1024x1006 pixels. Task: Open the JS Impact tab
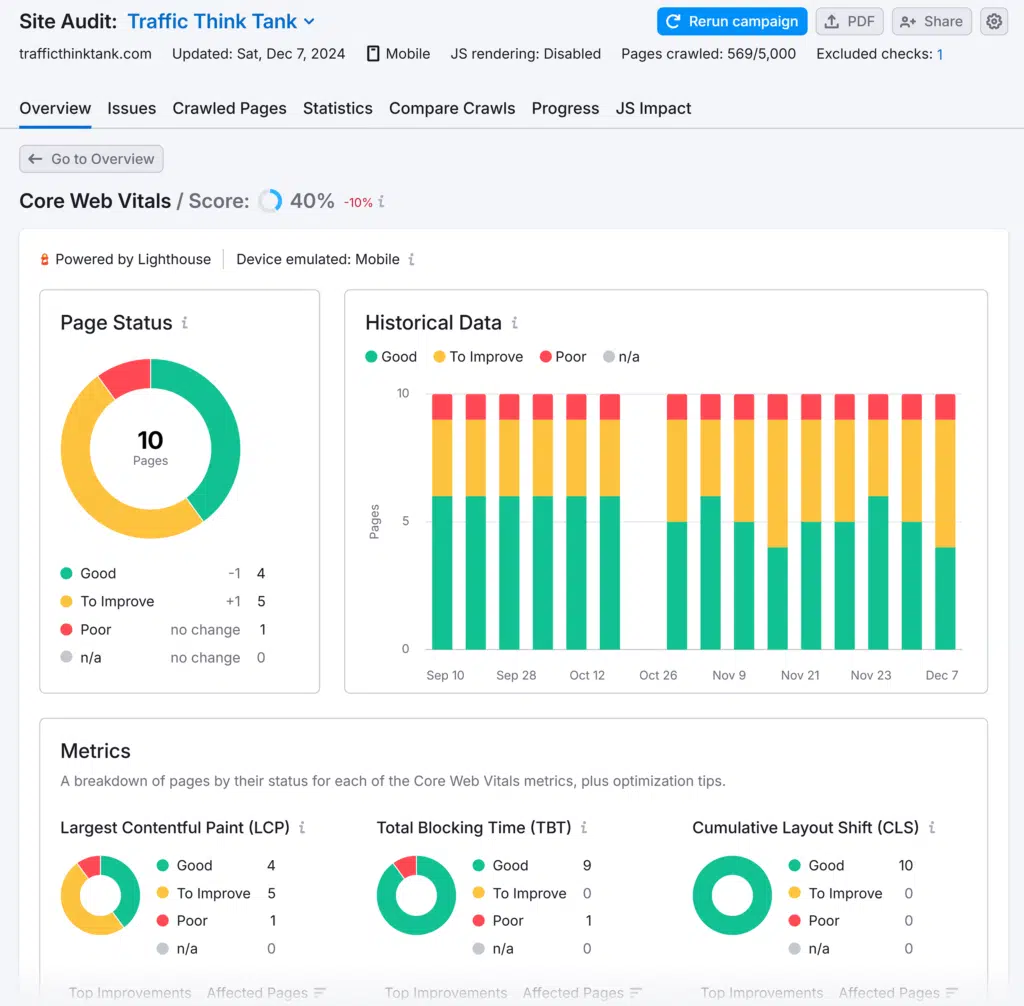[x=653, y=108]
